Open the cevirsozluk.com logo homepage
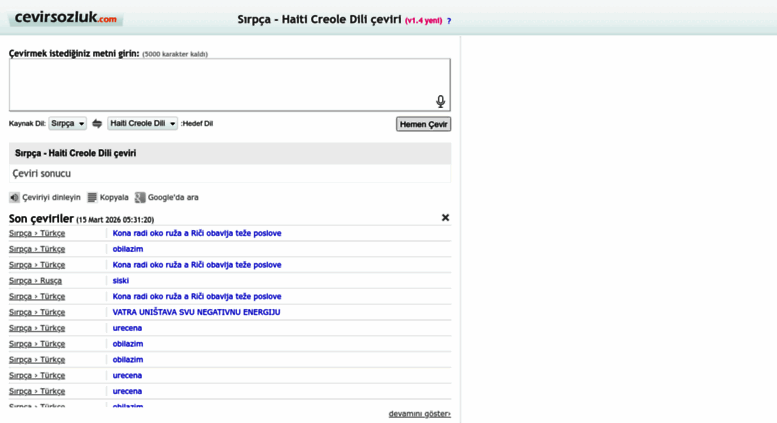 tap(64, 18)
